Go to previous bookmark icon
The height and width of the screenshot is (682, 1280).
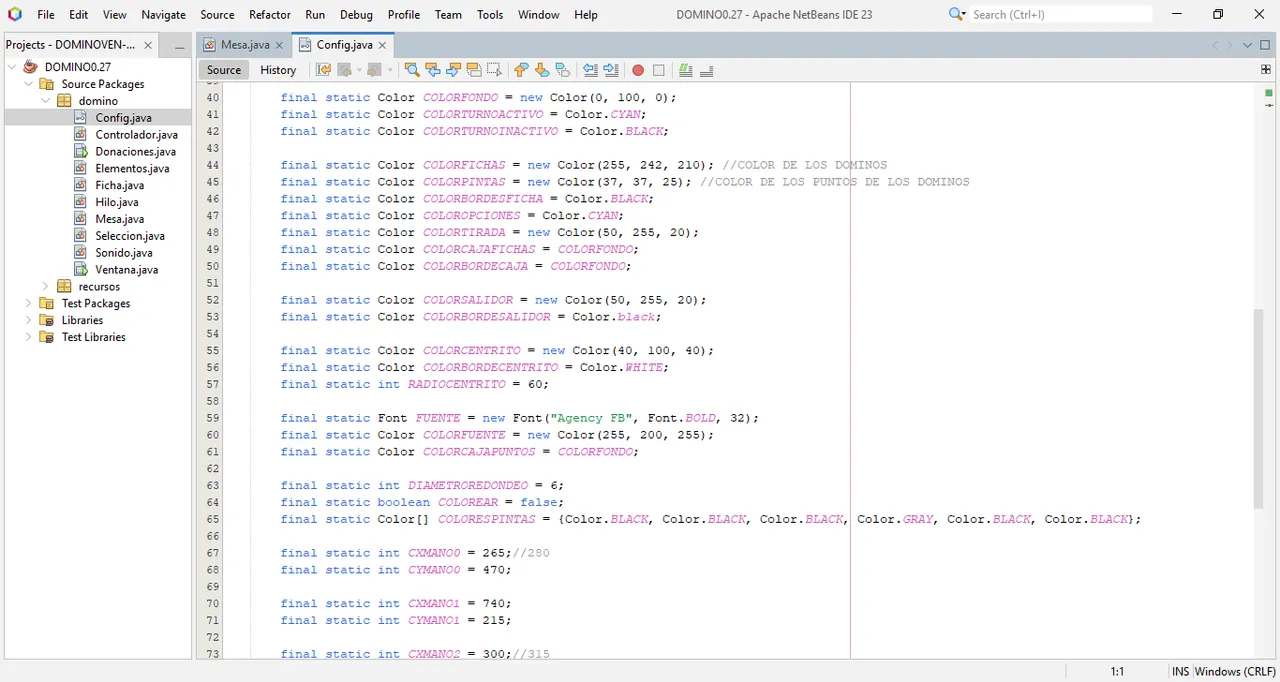pyautogui.click(x=521, y=70)
